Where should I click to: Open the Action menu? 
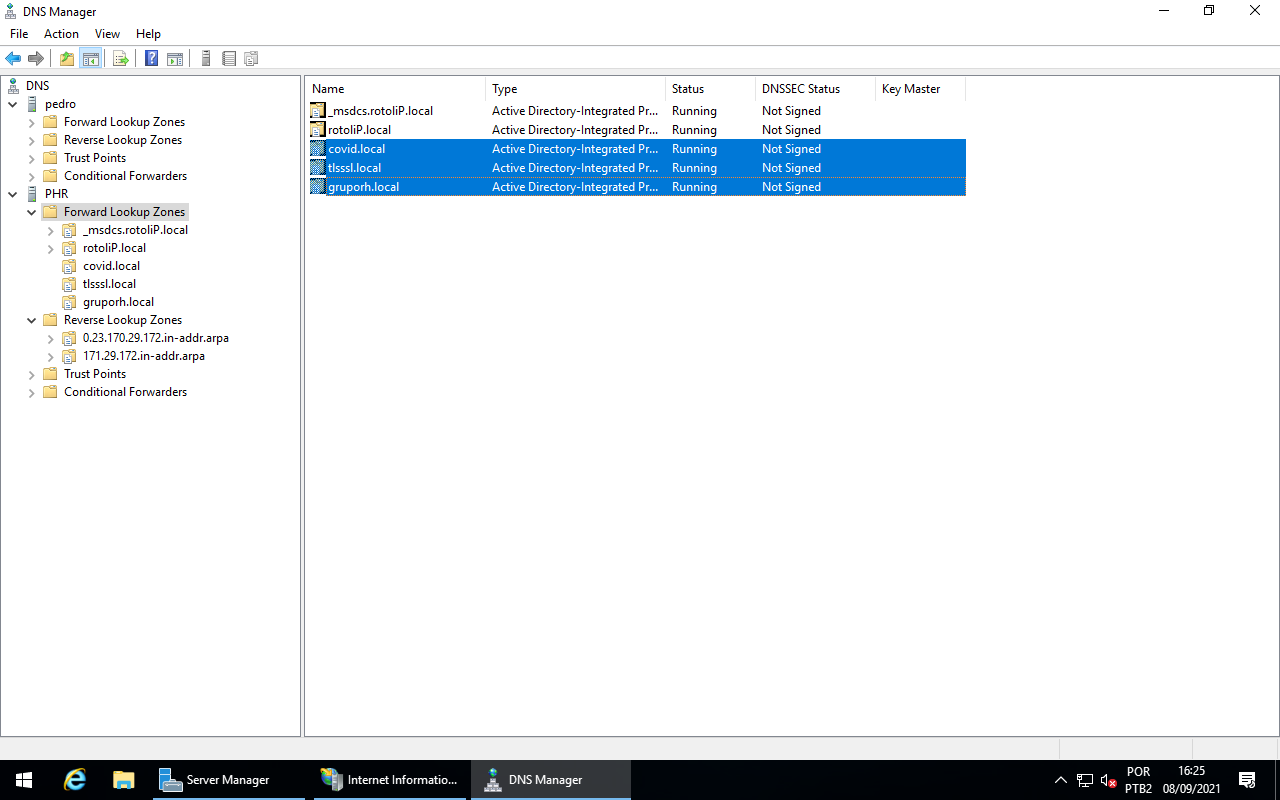coord(61,34)
